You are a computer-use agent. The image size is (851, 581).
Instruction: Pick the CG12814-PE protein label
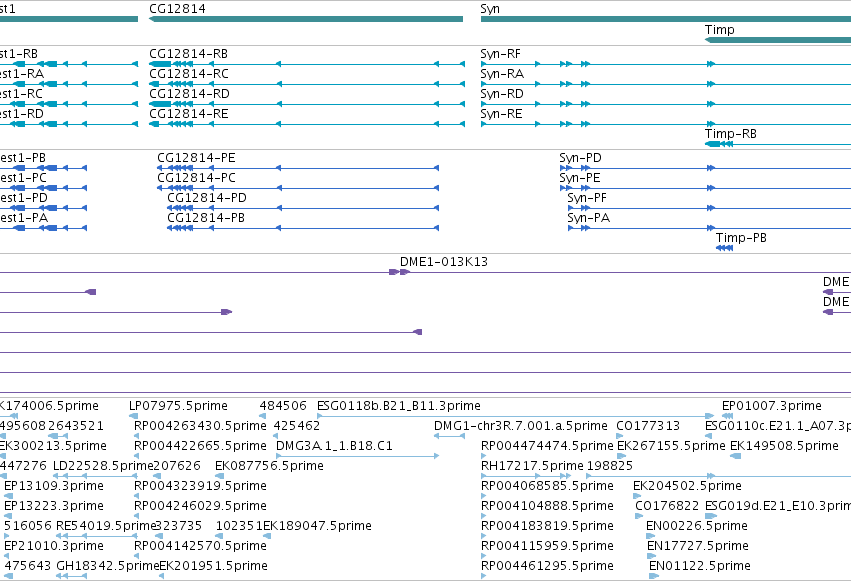coord(196,158)
